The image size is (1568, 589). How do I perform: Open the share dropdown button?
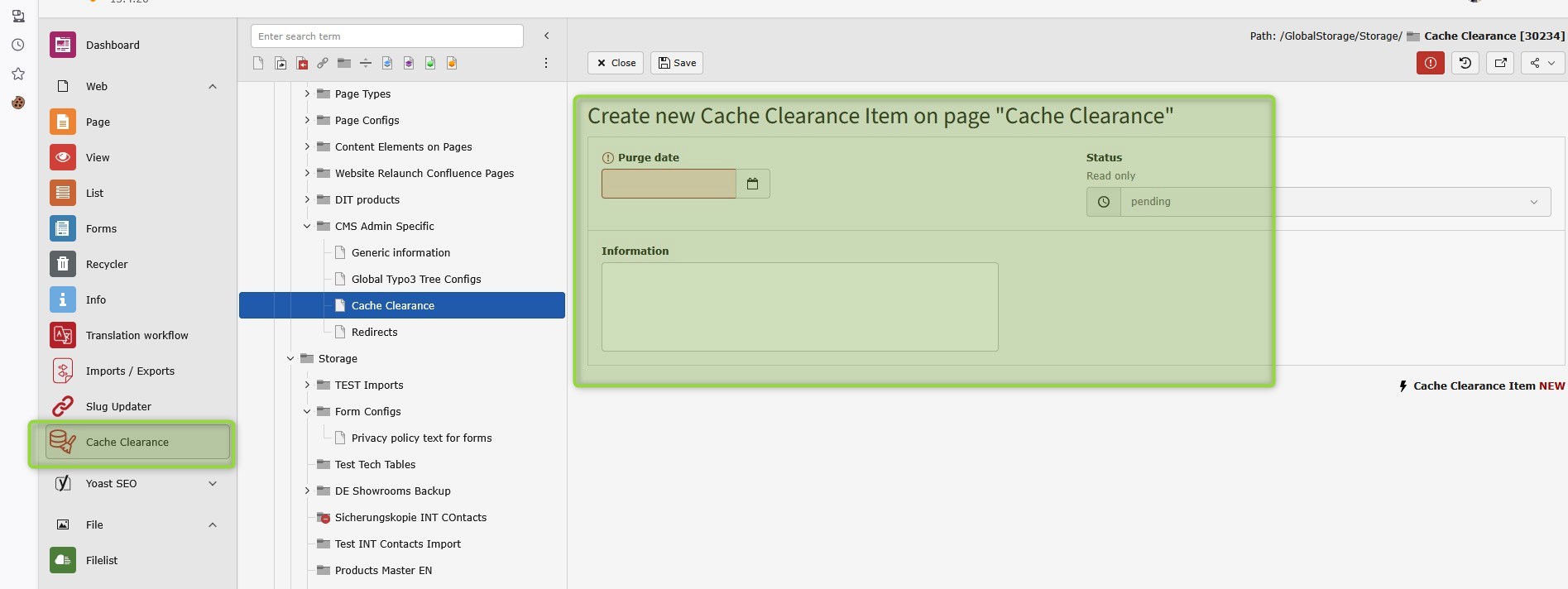pos(1542,63)
